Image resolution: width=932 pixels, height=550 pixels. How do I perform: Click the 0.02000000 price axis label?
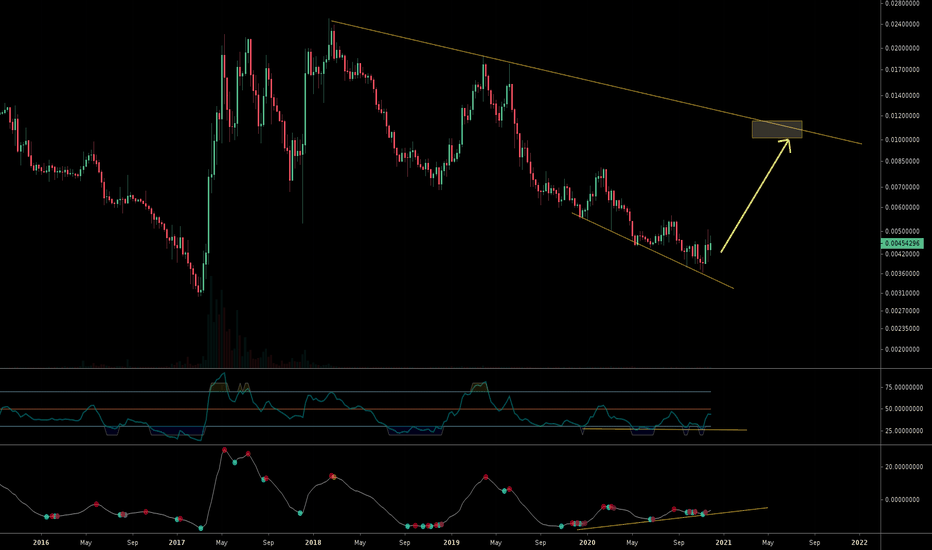click(902, 48)
